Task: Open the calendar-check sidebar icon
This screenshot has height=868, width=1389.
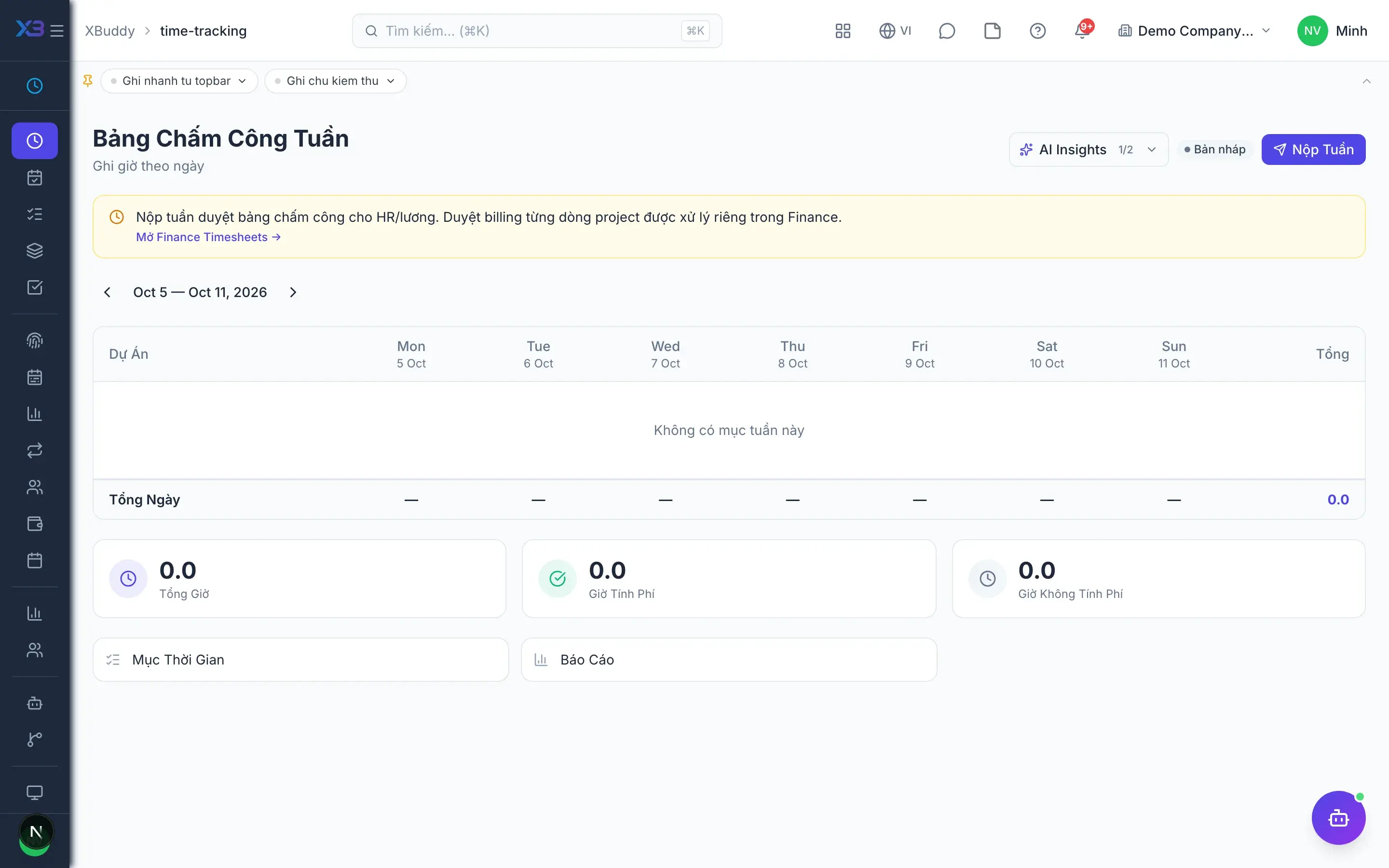Action: [x=34, y=177]
